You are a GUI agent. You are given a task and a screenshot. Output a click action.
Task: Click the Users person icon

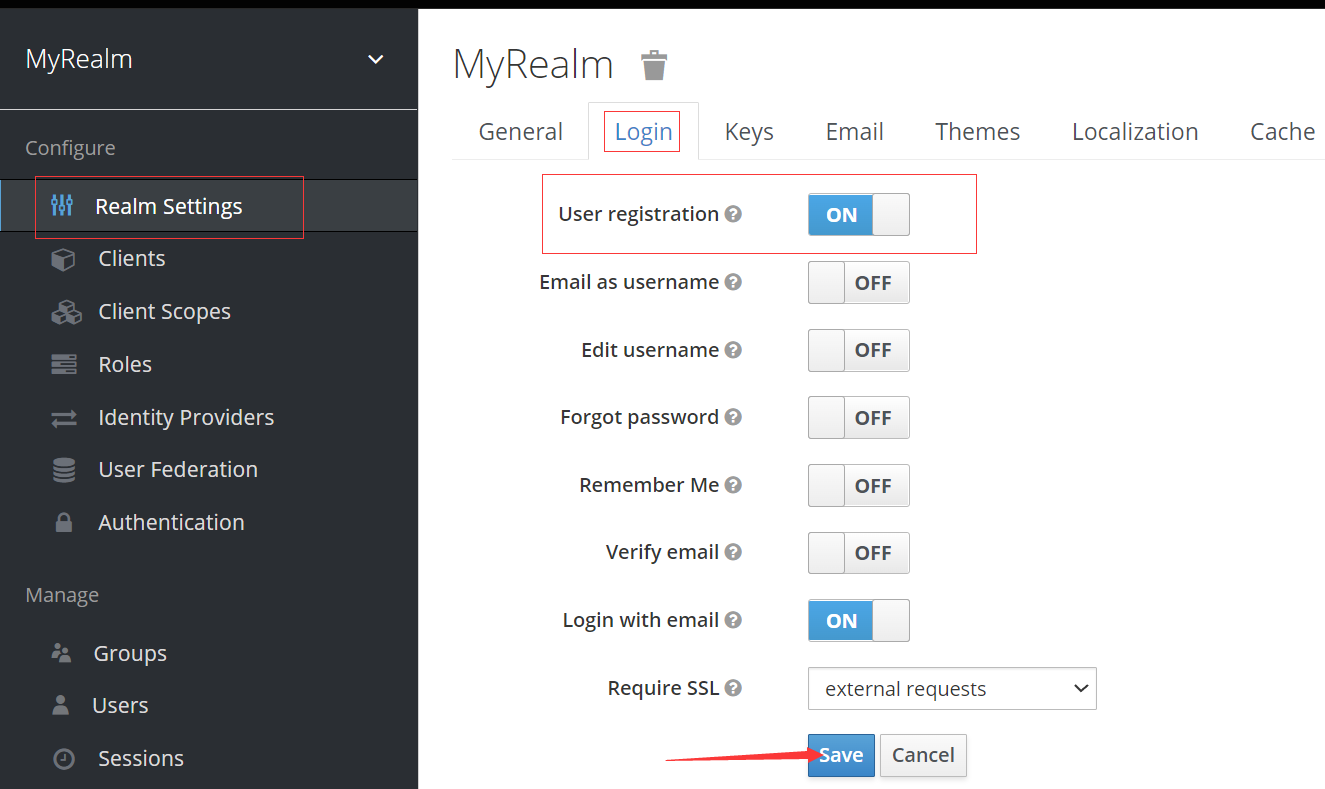61,705
